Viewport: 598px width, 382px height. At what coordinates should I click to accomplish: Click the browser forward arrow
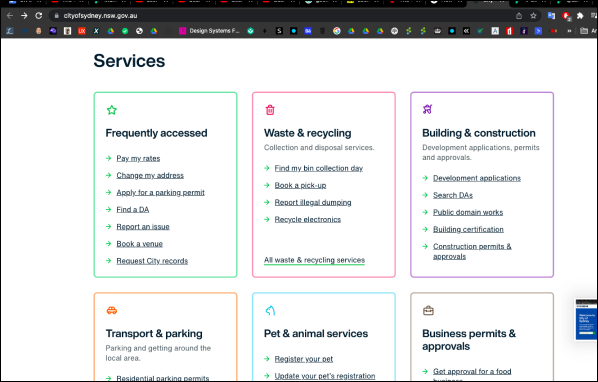pyautogui.click(x=24, y=16)
